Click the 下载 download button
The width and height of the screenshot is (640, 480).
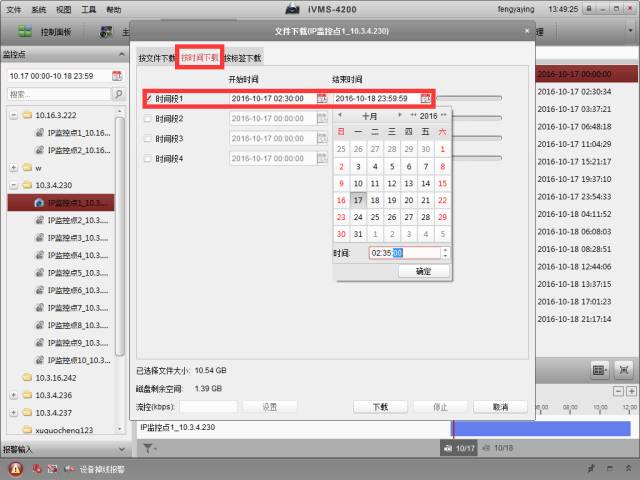(381, 407)
